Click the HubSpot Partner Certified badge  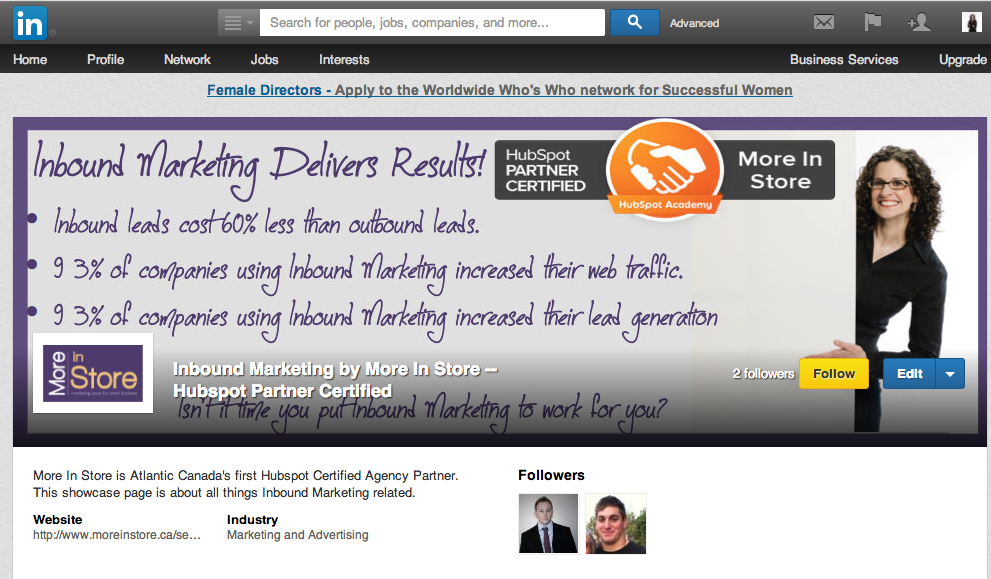click(664, 170)
